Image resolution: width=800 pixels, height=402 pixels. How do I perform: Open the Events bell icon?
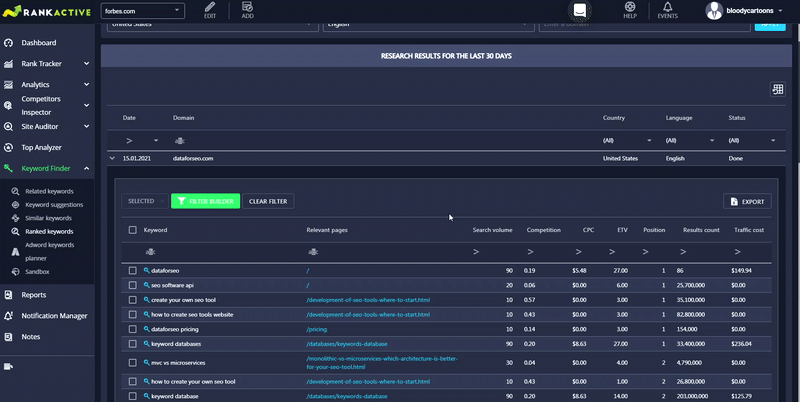[x=667, y=7]
